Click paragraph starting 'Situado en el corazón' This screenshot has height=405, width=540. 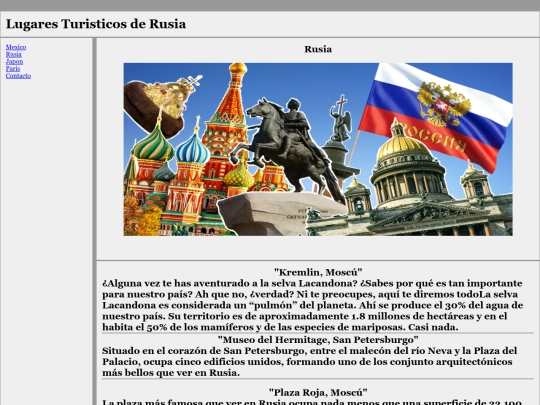tap(310, 362)
